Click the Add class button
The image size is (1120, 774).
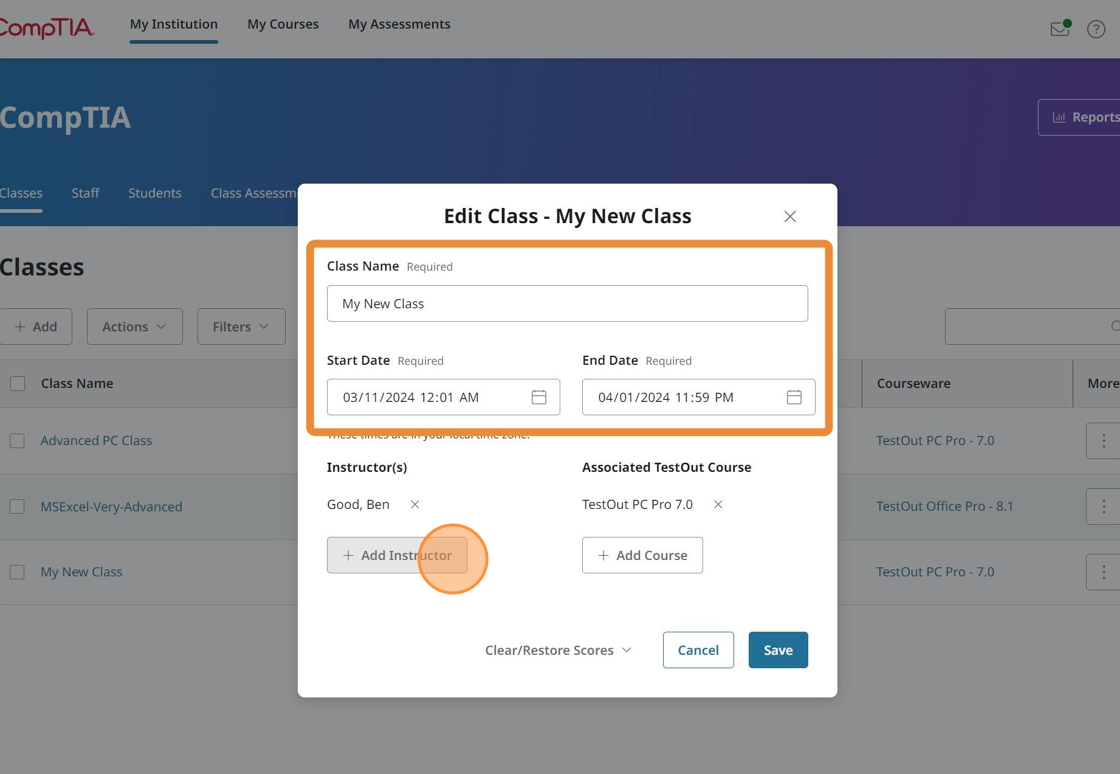36,326
